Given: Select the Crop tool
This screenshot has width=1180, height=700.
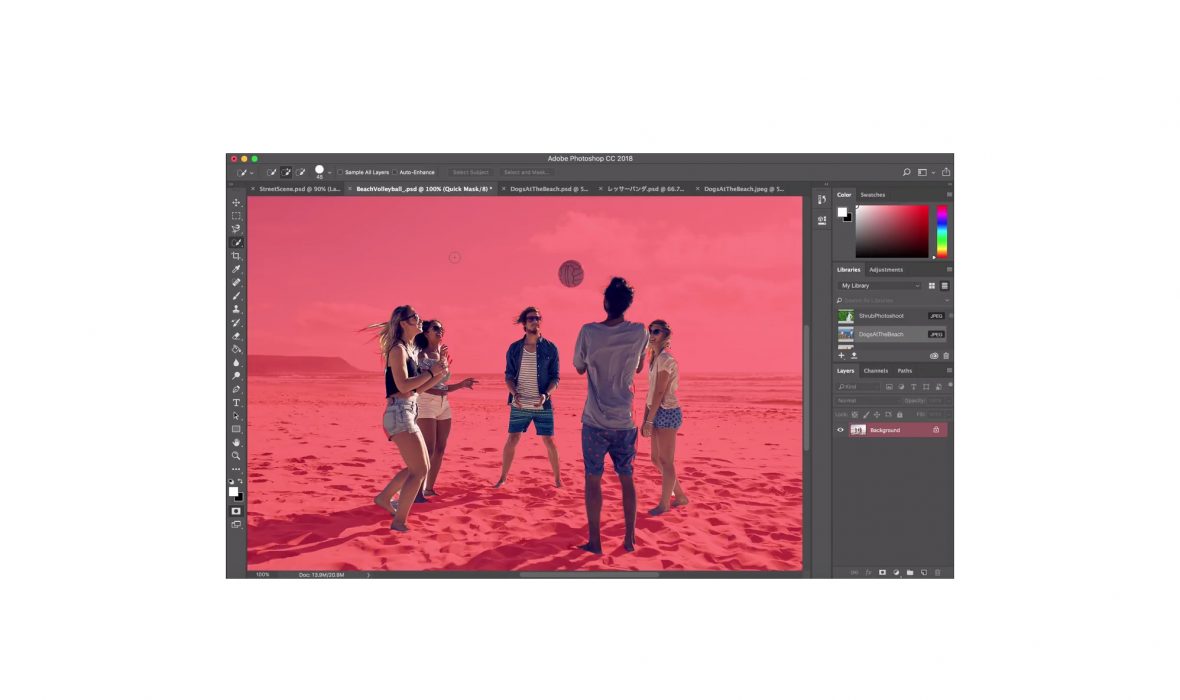Looking at the screenshot, I should point(236,256).
